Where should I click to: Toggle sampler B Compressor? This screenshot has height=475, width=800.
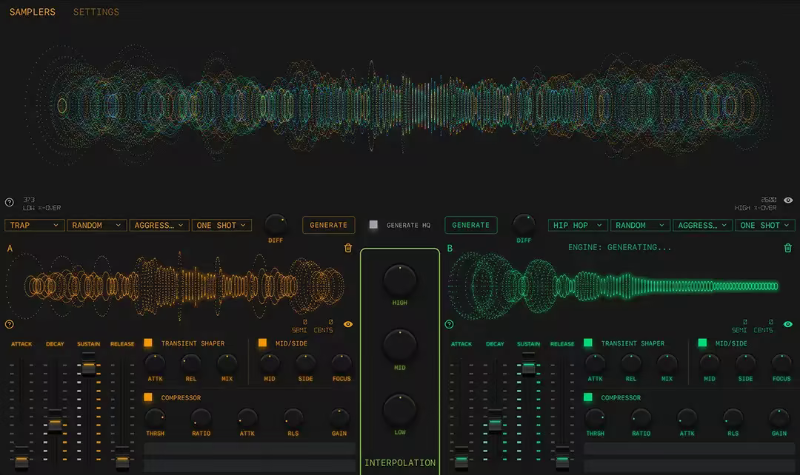point(588,397)
